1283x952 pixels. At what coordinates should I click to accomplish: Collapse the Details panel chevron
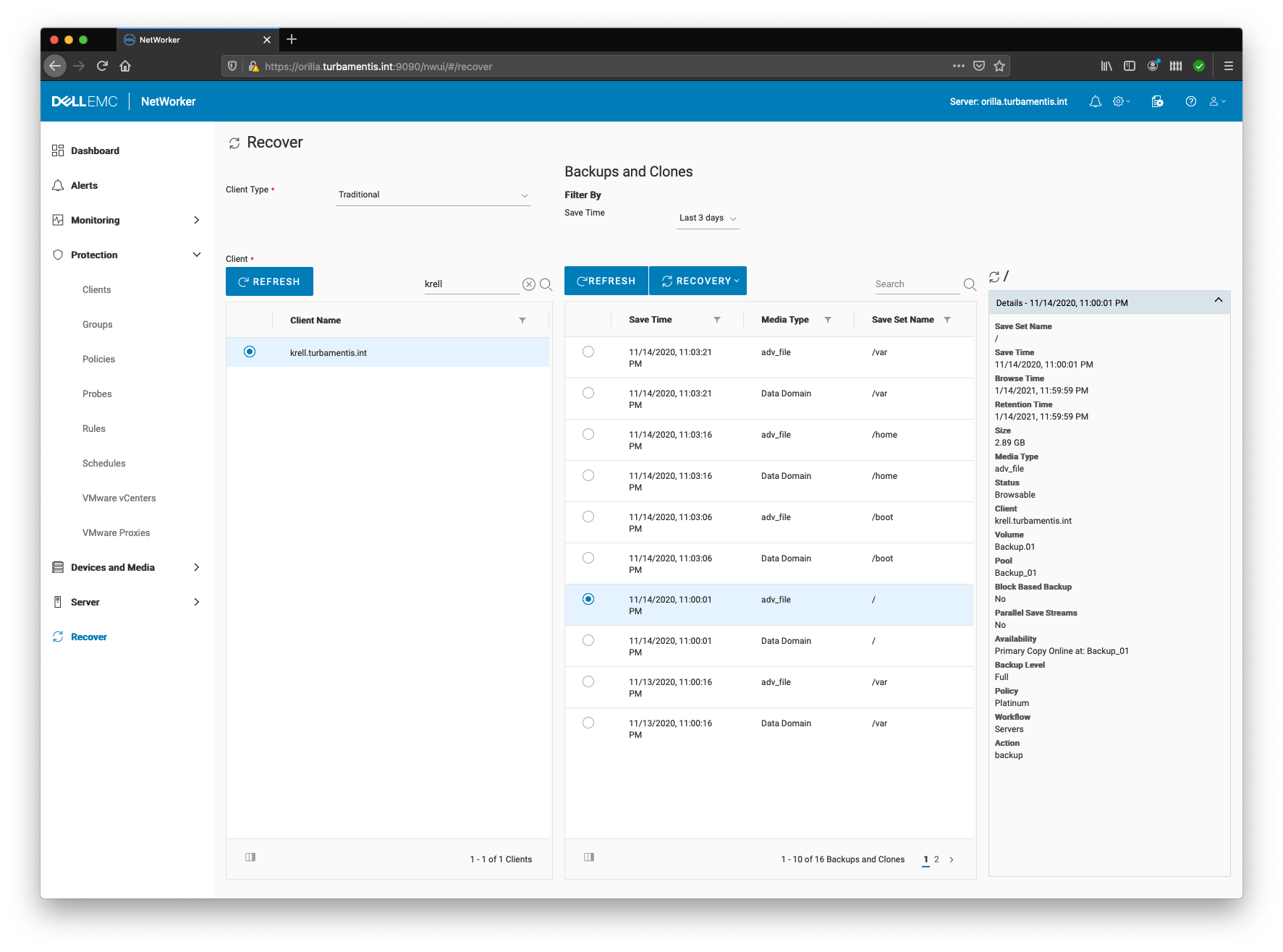(1219, 300)
